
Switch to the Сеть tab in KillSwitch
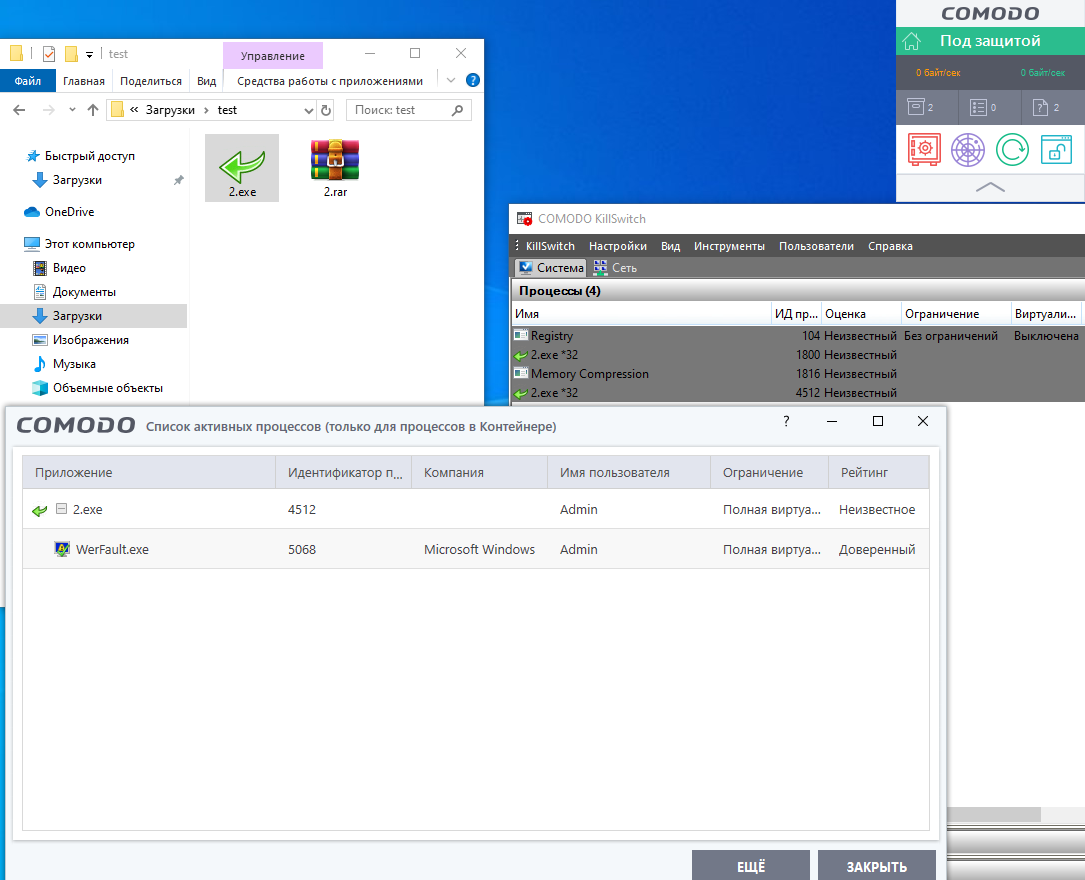[x=614, y=268]
